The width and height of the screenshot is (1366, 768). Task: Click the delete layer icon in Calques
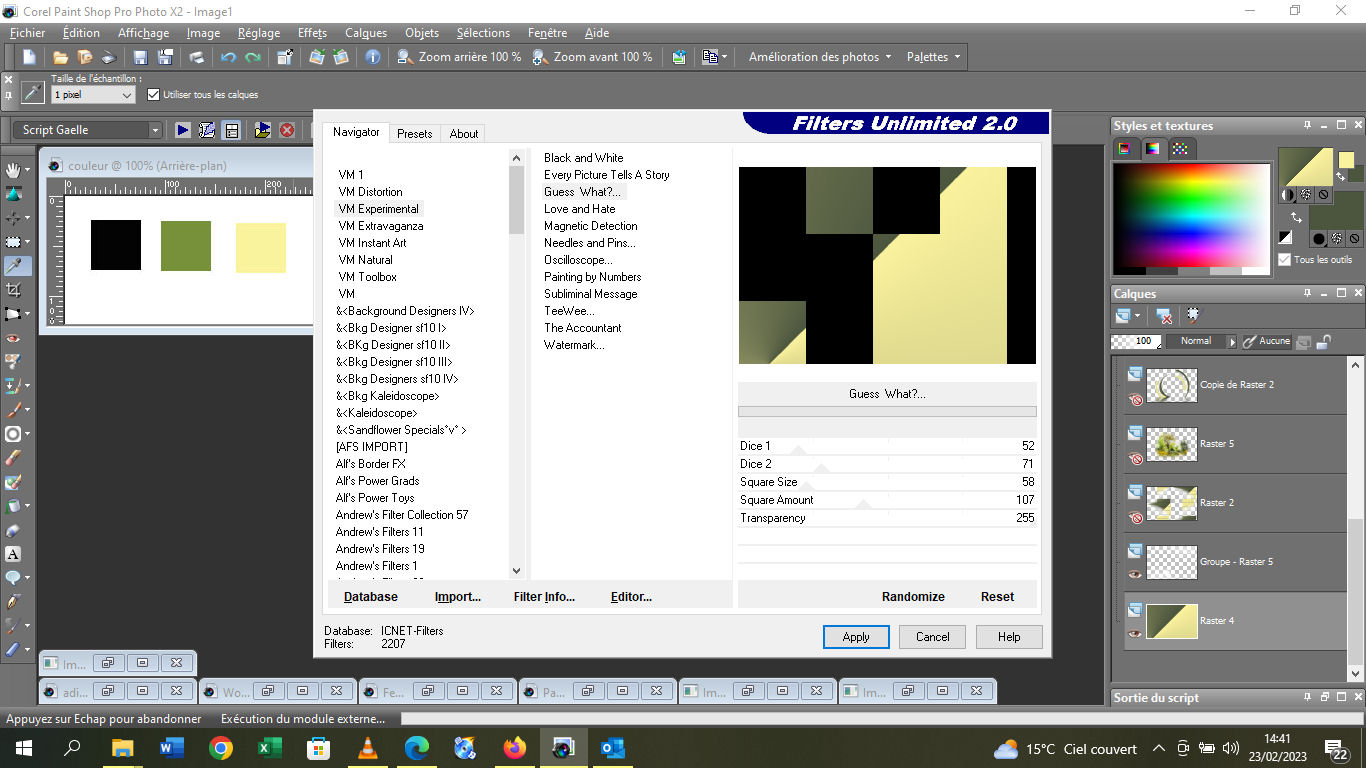click(1165, 316)
